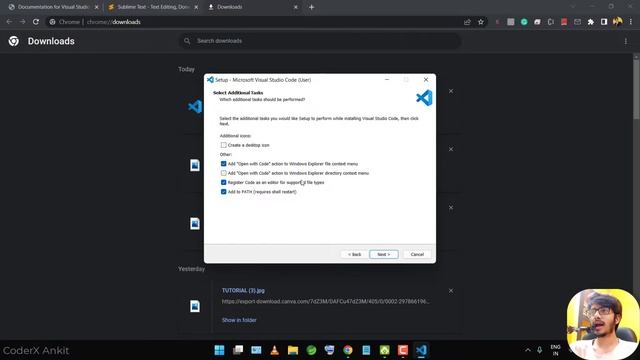Click the TUTORIAL (3).jpg image file icon
640x360 pixels.
(195, 306)
